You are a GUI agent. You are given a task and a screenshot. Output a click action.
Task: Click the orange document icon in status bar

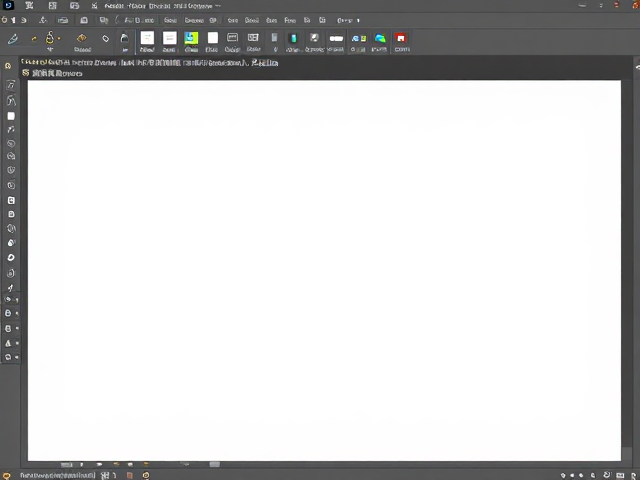click(x=129, y=475)
